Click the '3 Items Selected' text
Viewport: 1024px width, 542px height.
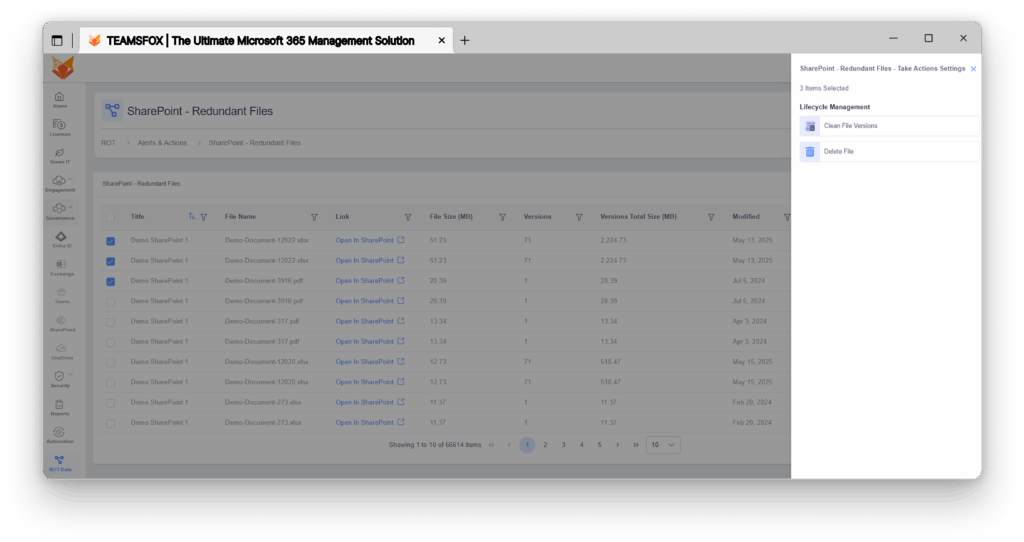824,88
